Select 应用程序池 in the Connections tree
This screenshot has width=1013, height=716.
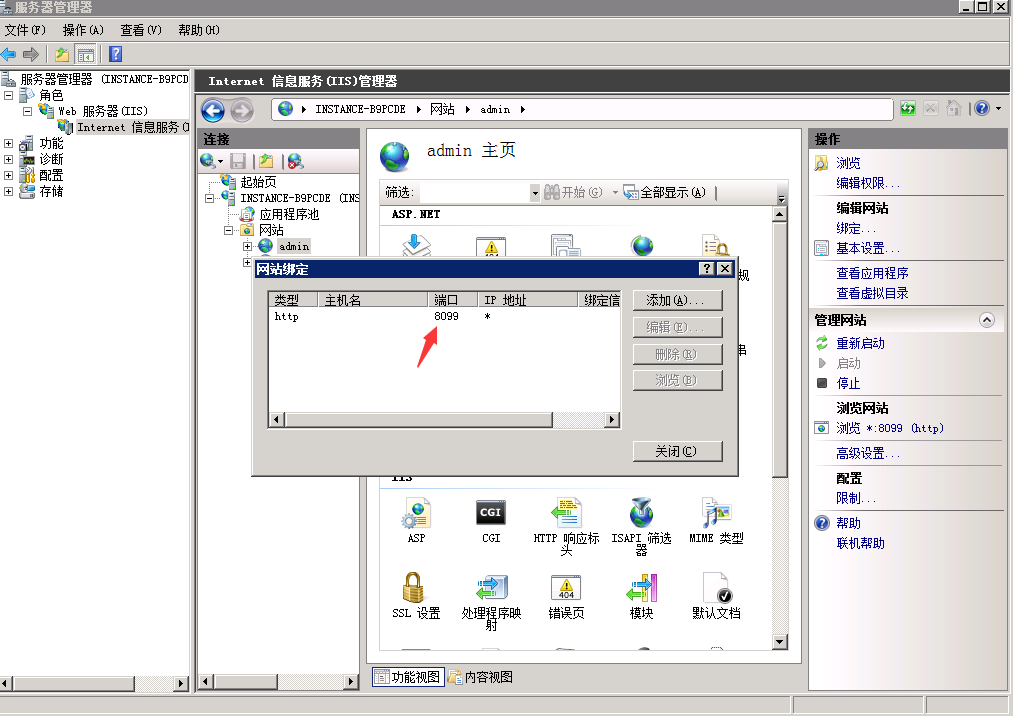(x=289, y=214)
